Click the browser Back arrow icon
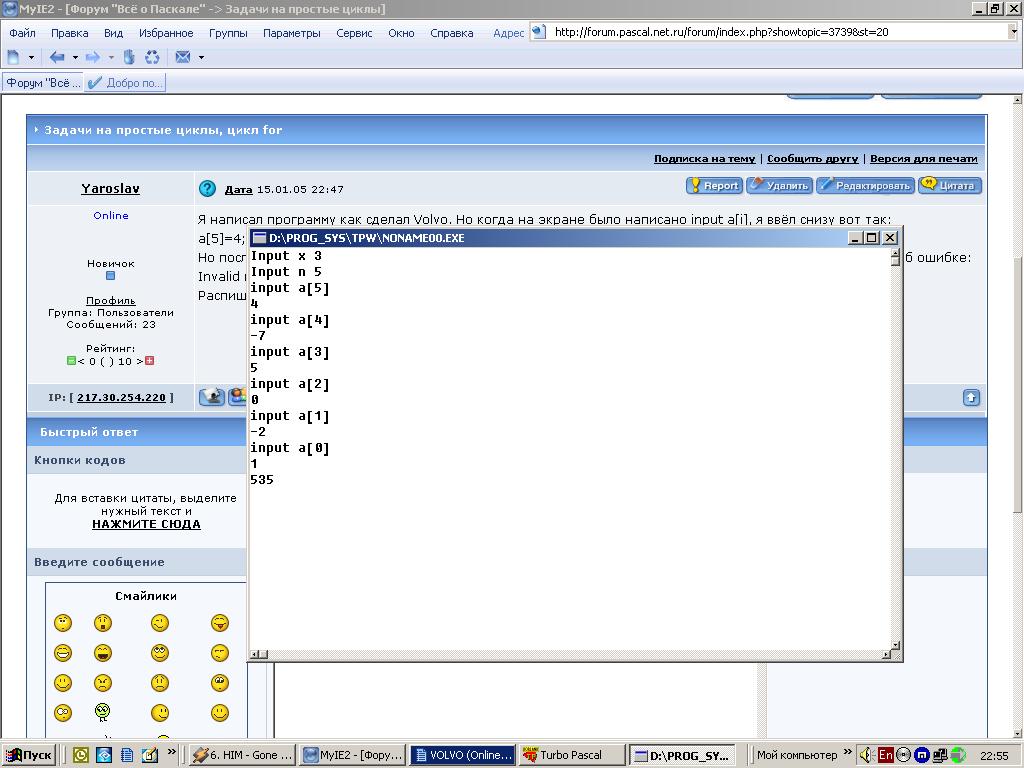This screenshot has height=768, width=1024. 57,57
